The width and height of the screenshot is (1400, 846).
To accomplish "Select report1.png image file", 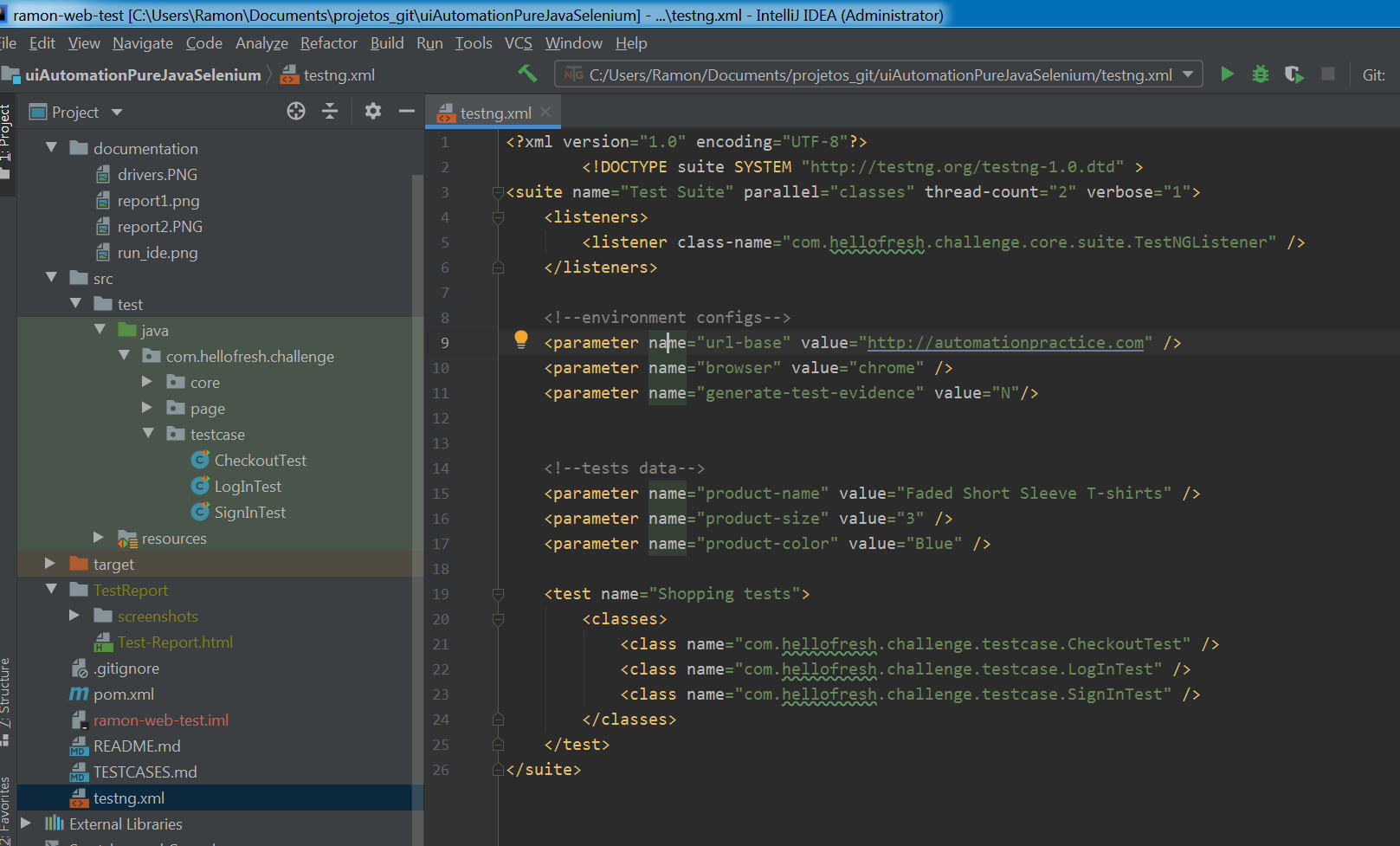I will pos(158,201).
